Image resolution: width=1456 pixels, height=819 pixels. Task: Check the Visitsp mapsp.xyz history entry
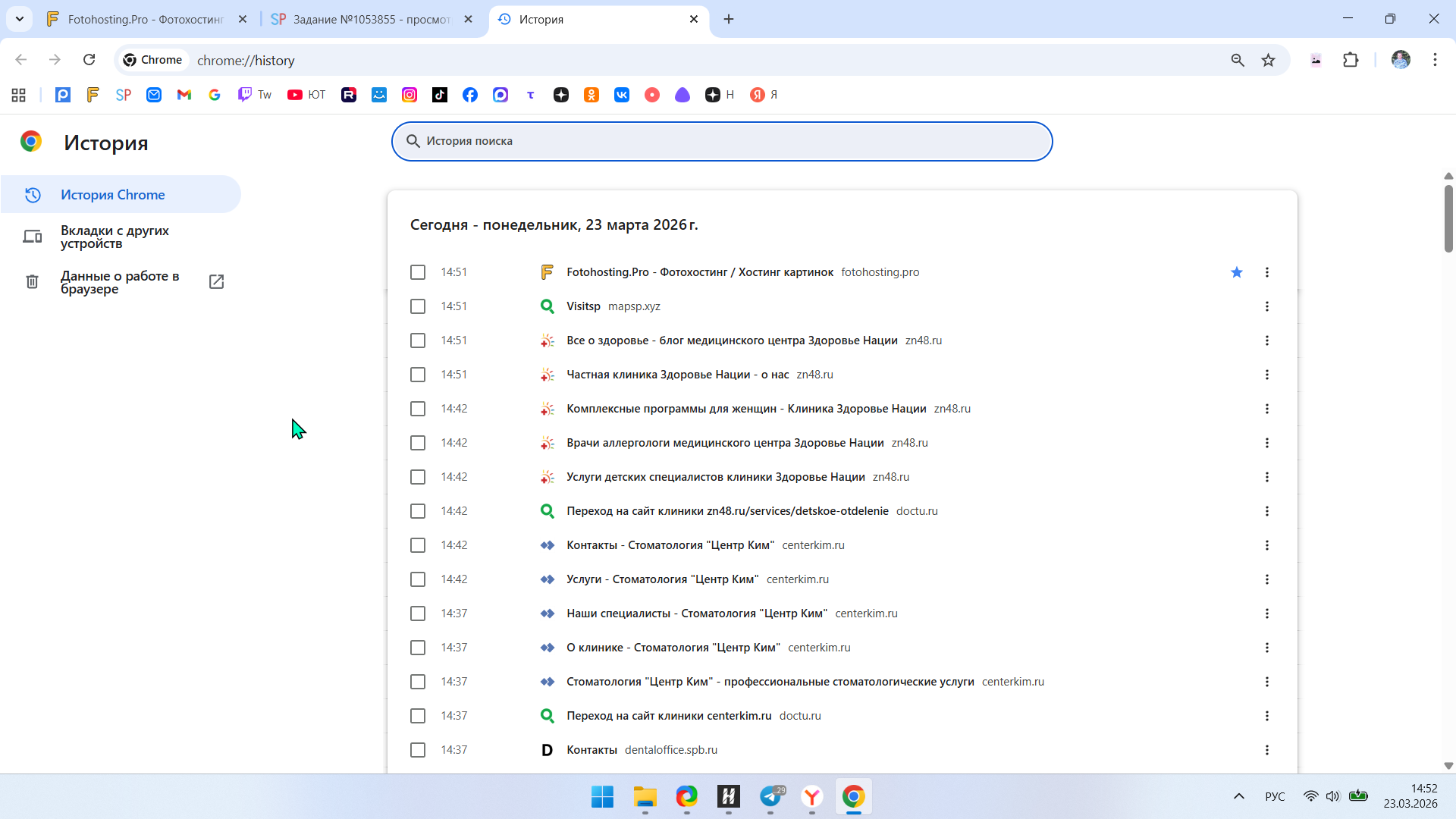pos(418,306)
